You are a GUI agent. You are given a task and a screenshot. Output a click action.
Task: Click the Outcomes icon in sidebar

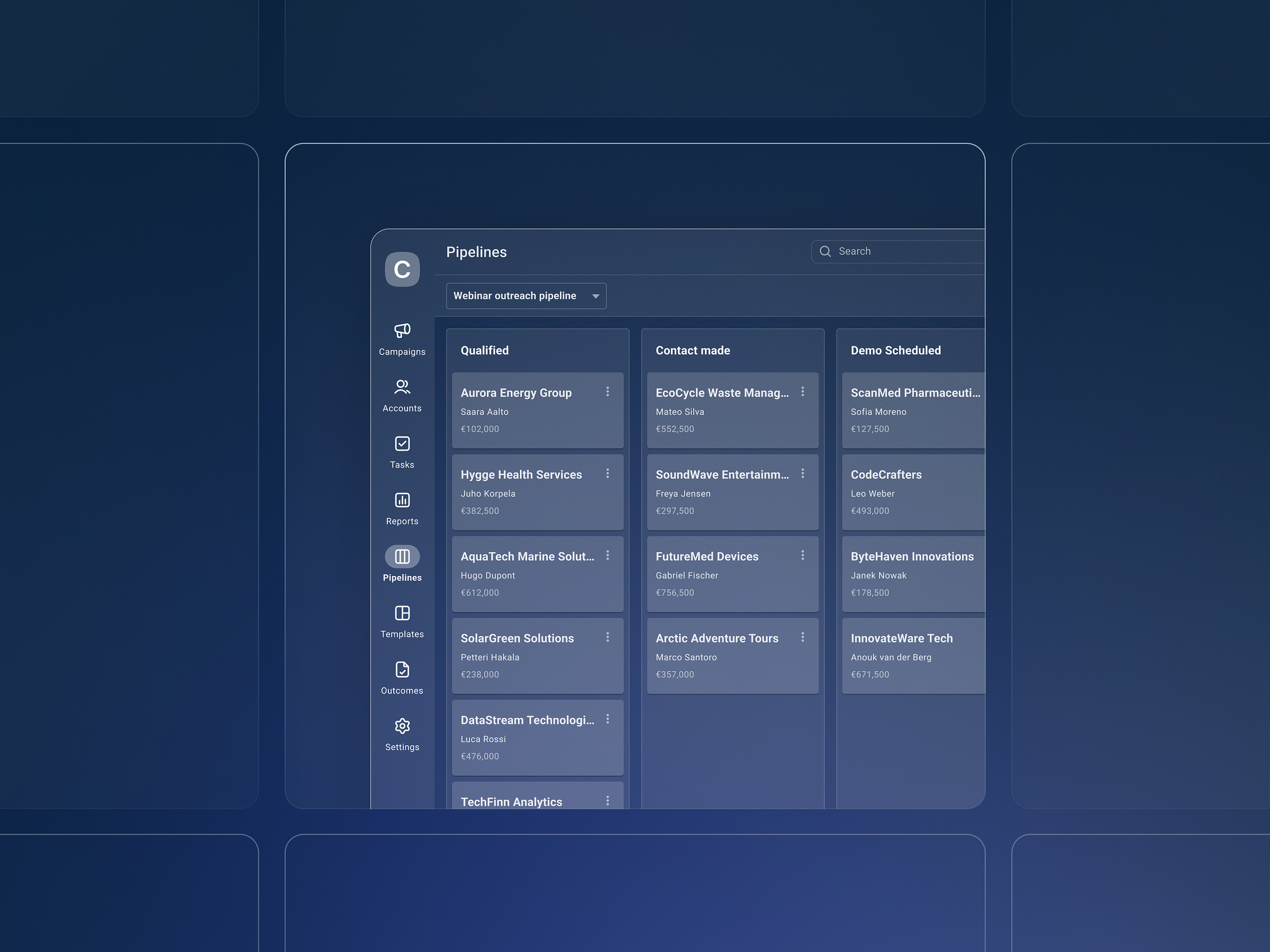click(401, 669)
